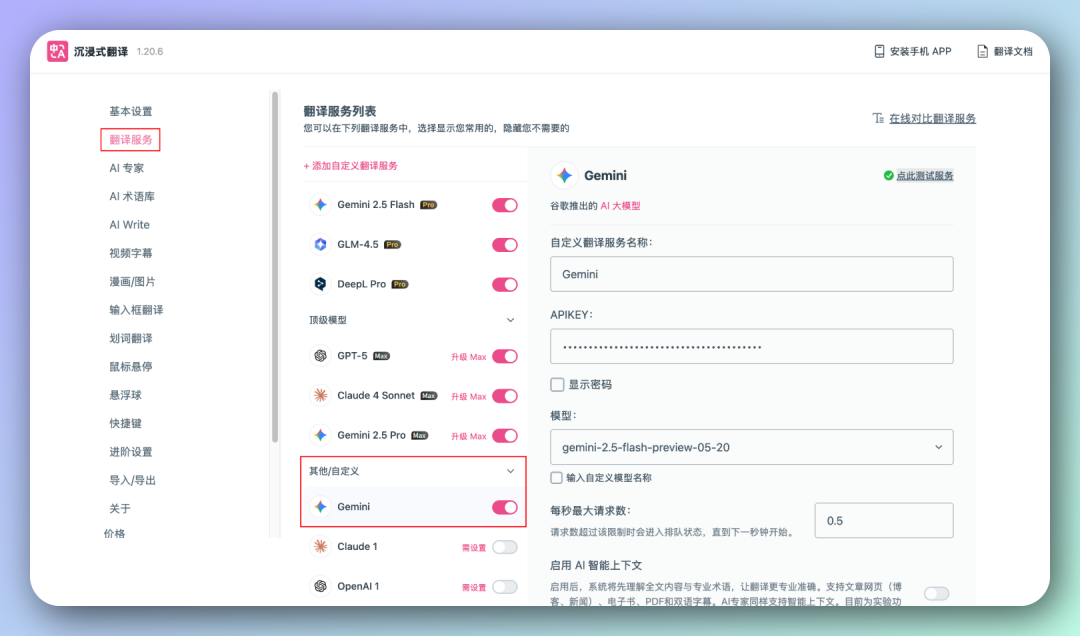Click the phone icon beside 安装手机 APP

pos(879,51)
